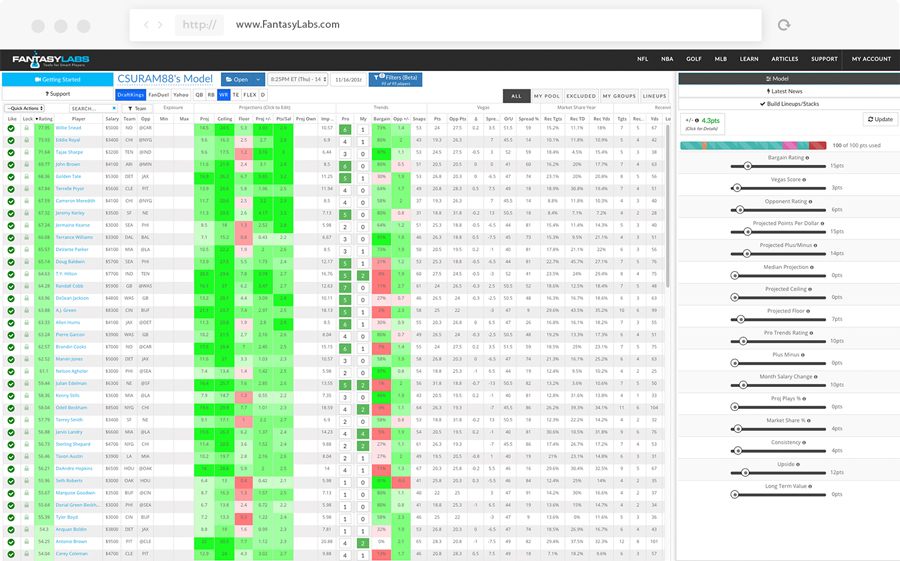Toggle the Like checkmark for Antonio Brown
This screenshot has width=900, height=561.
coord(11,542)
